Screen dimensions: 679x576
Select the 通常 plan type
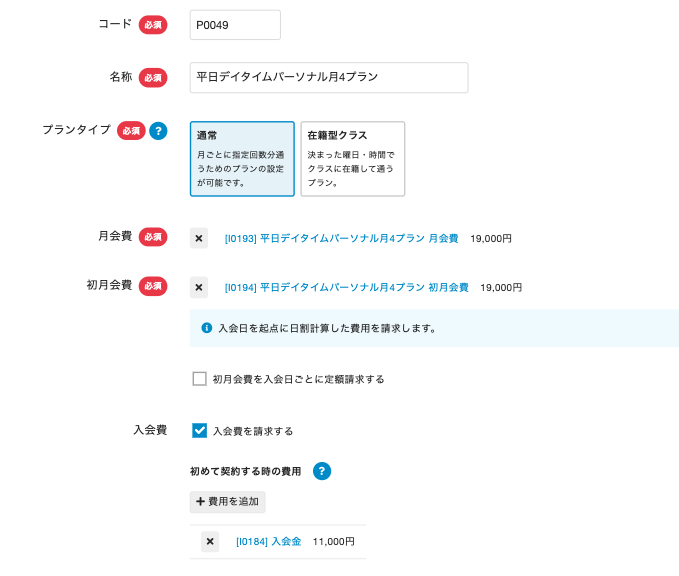click(242, 159)
